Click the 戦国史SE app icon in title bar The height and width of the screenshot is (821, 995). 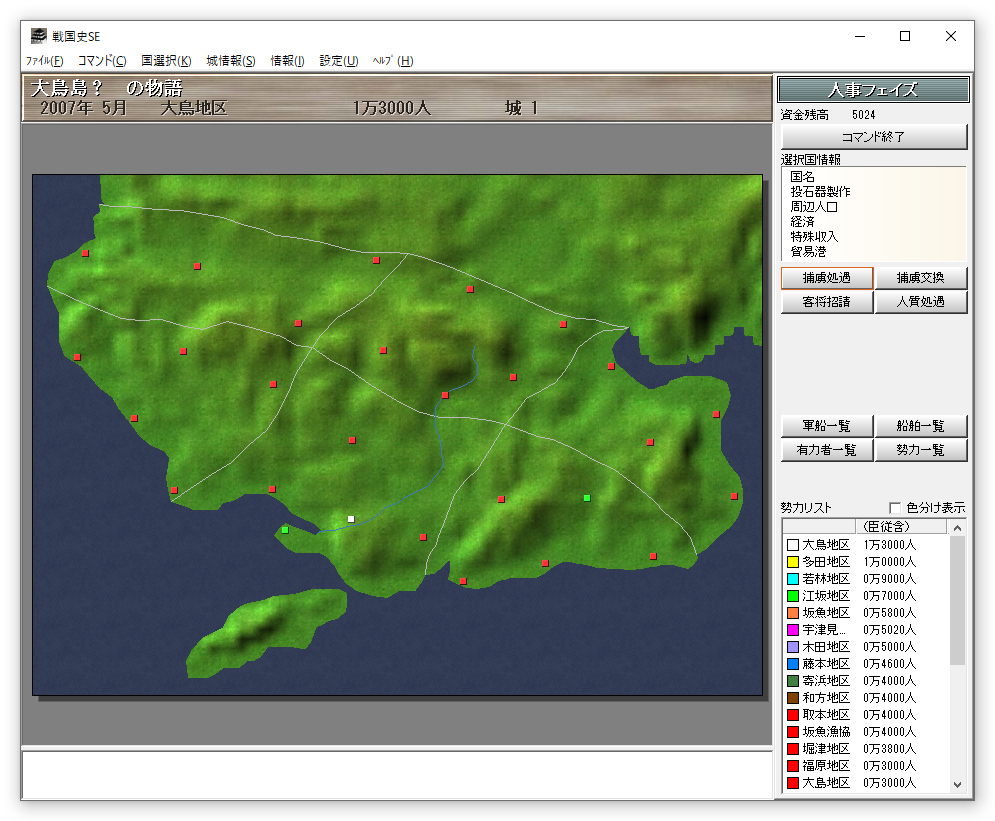click(38, 36)
